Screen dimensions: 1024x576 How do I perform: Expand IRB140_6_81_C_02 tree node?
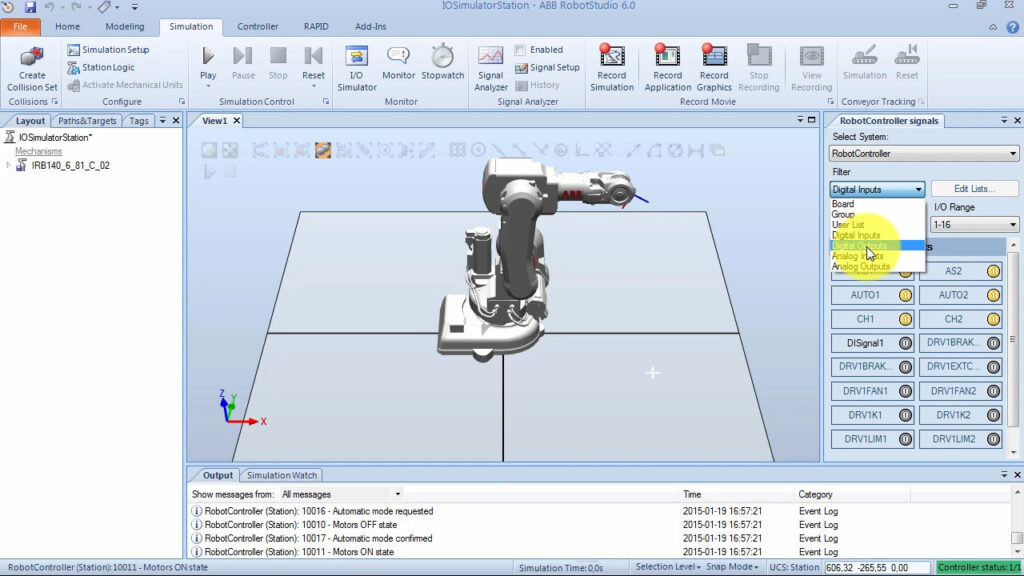pos(8,166)
